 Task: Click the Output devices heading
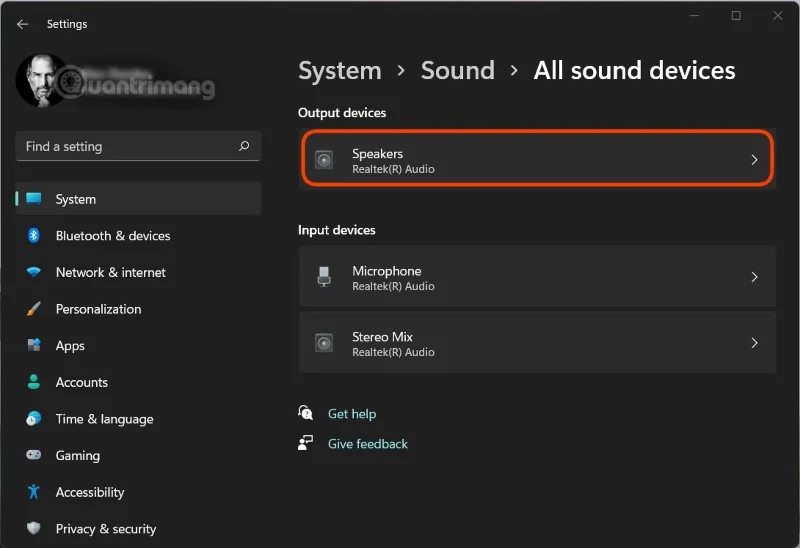342,113
